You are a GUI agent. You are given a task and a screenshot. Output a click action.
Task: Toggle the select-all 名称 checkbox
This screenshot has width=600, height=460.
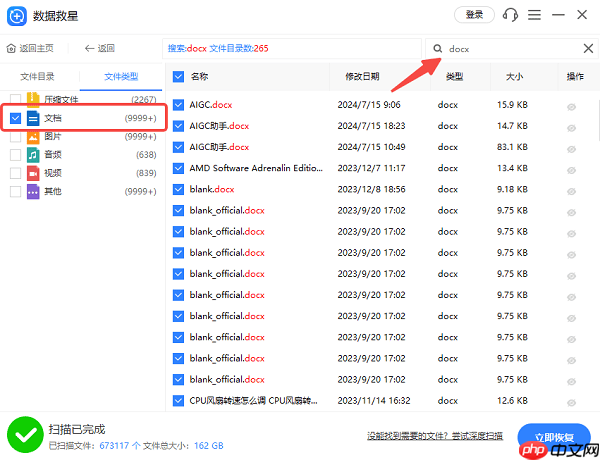coord(178,77)
